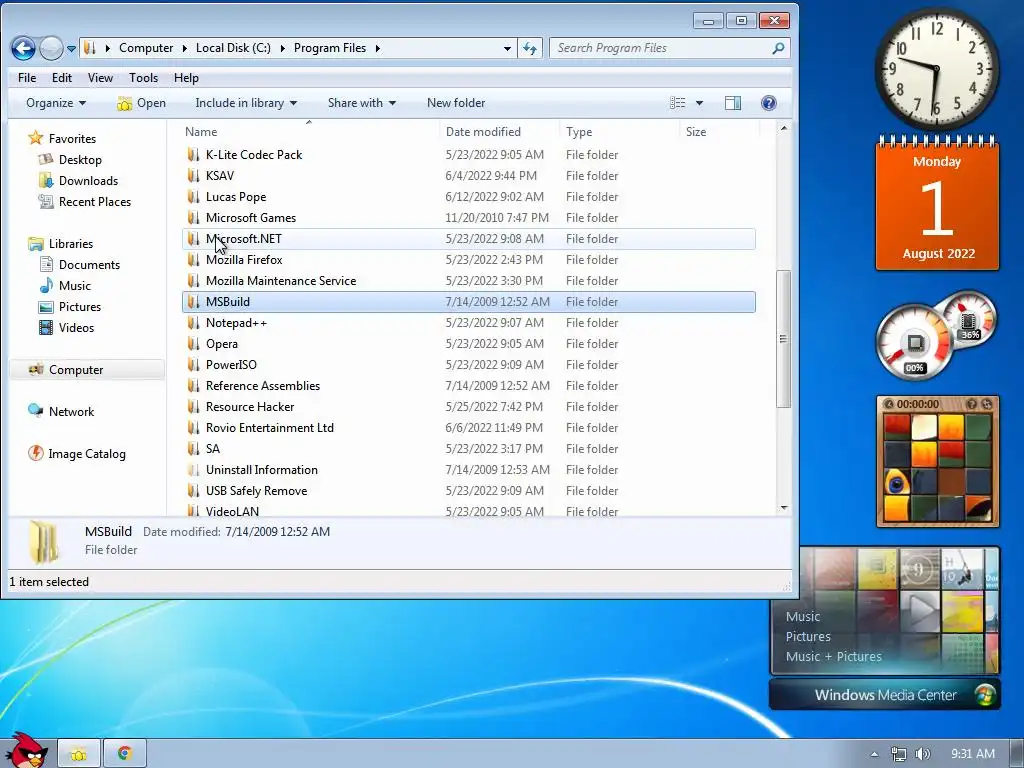Select the Microsoft Games folder icon
Screen dimensions: 1024x768
pos(193,217)
